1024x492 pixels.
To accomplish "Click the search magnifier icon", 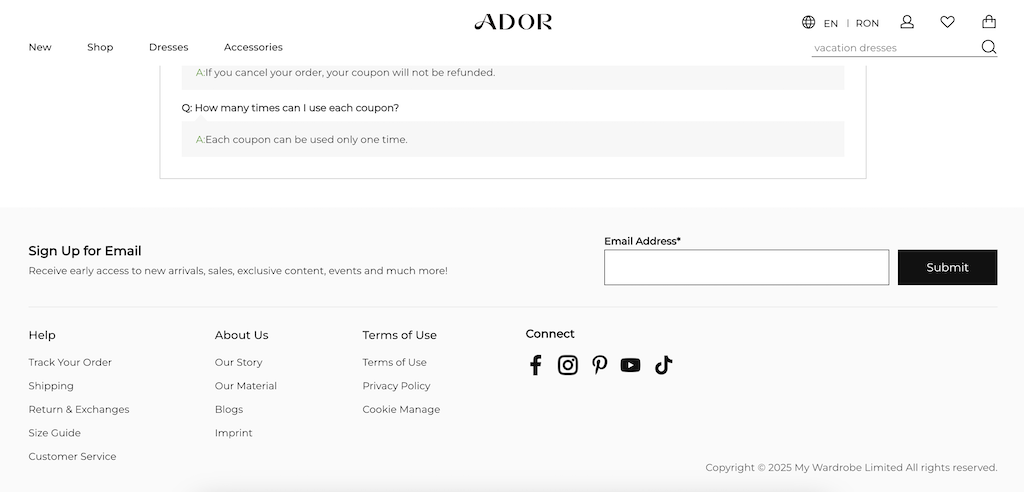I will (989, 47).
